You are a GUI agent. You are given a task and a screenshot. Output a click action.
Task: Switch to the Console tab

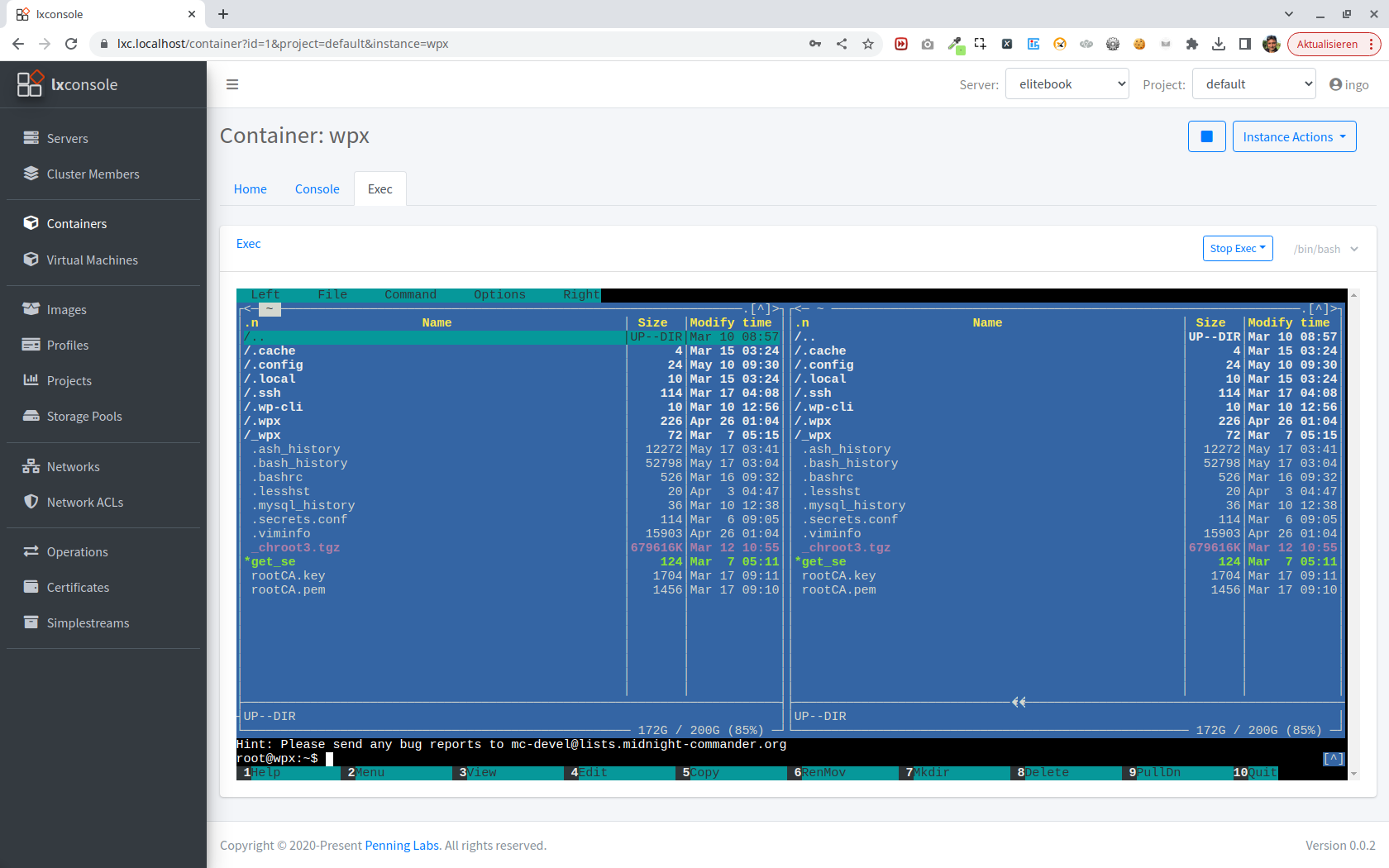pyautogui.click(x=317, y=188)
